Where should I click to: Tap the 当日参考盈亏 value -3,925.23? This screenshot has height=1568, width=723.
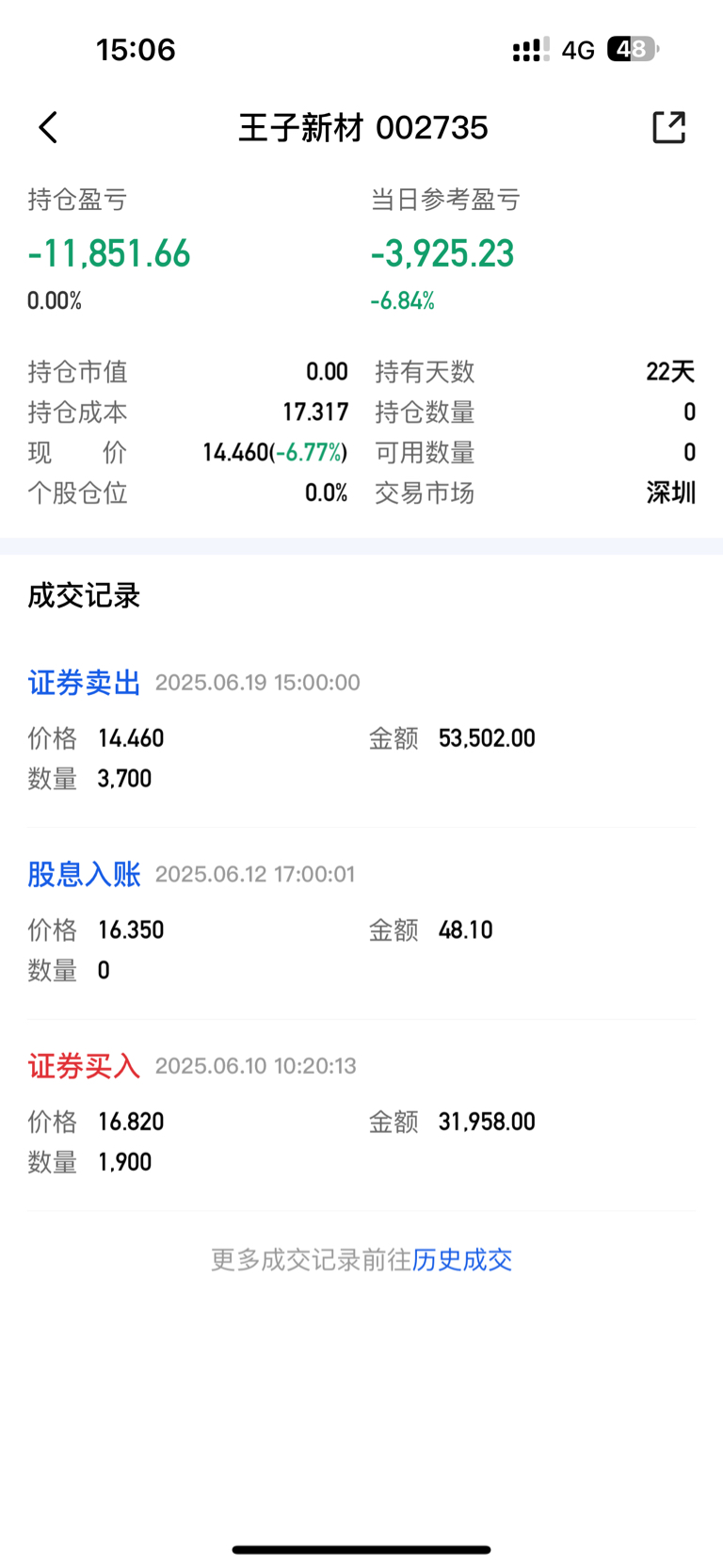(x=442, y=253)
